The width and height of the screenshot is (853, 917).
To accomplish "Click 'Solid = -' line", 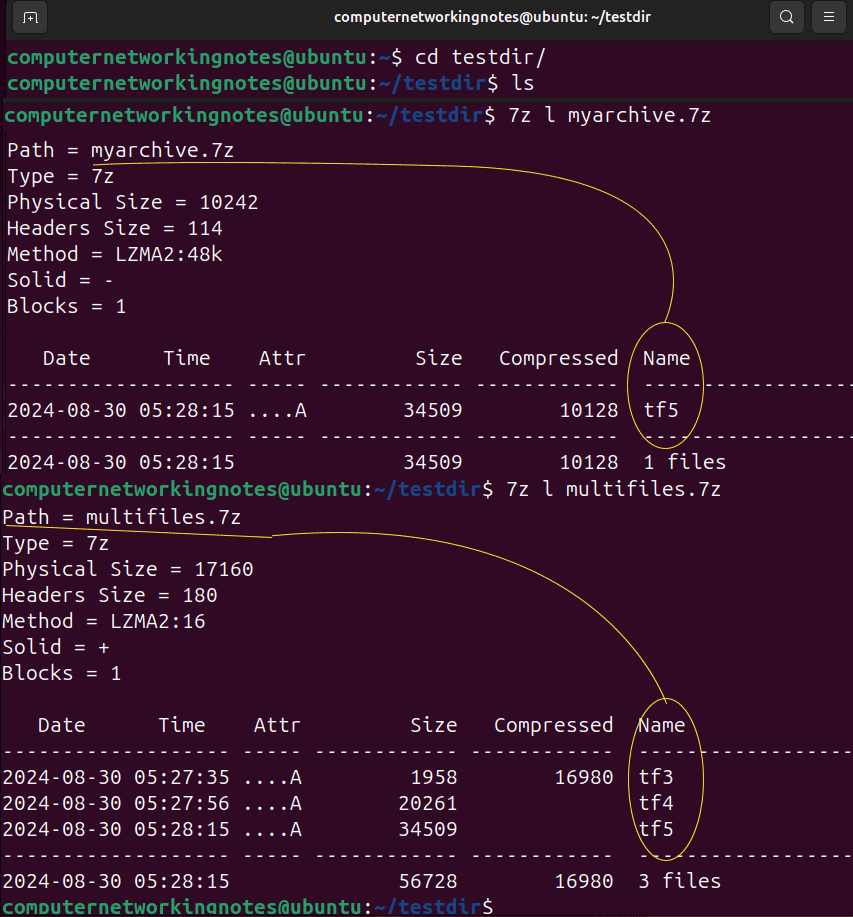I will (60, 280).
